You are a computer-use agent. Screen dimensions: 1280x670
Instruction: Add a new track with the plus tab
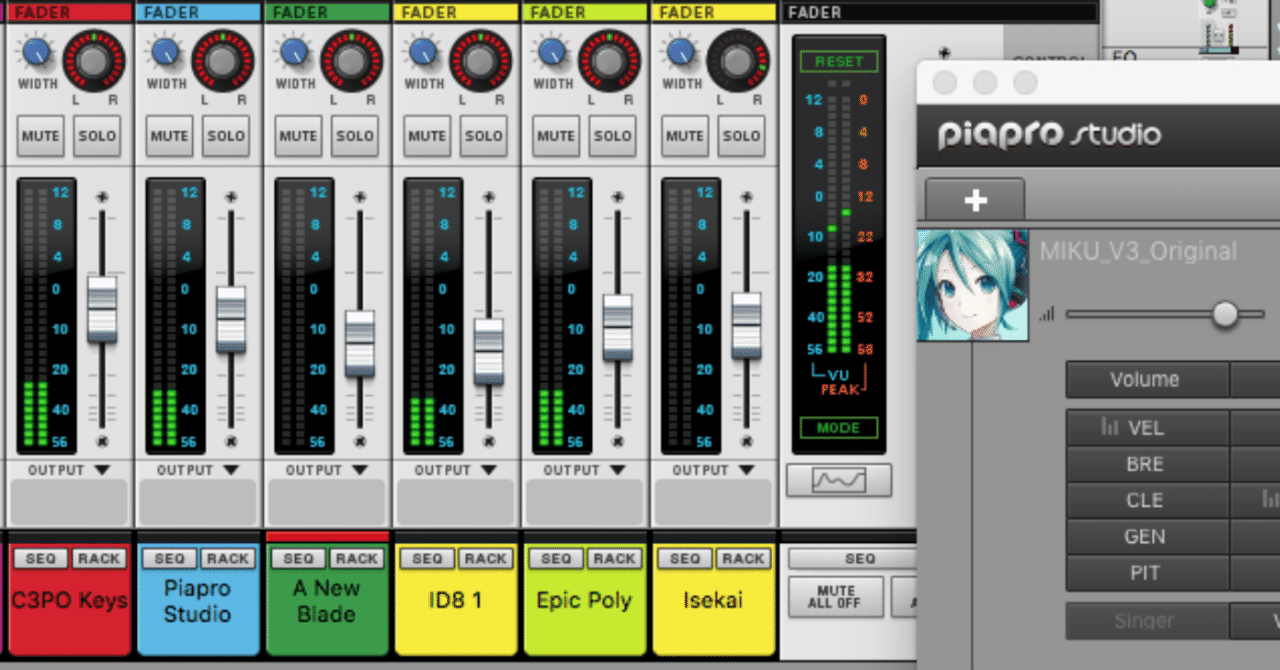[x=975, y=200]
